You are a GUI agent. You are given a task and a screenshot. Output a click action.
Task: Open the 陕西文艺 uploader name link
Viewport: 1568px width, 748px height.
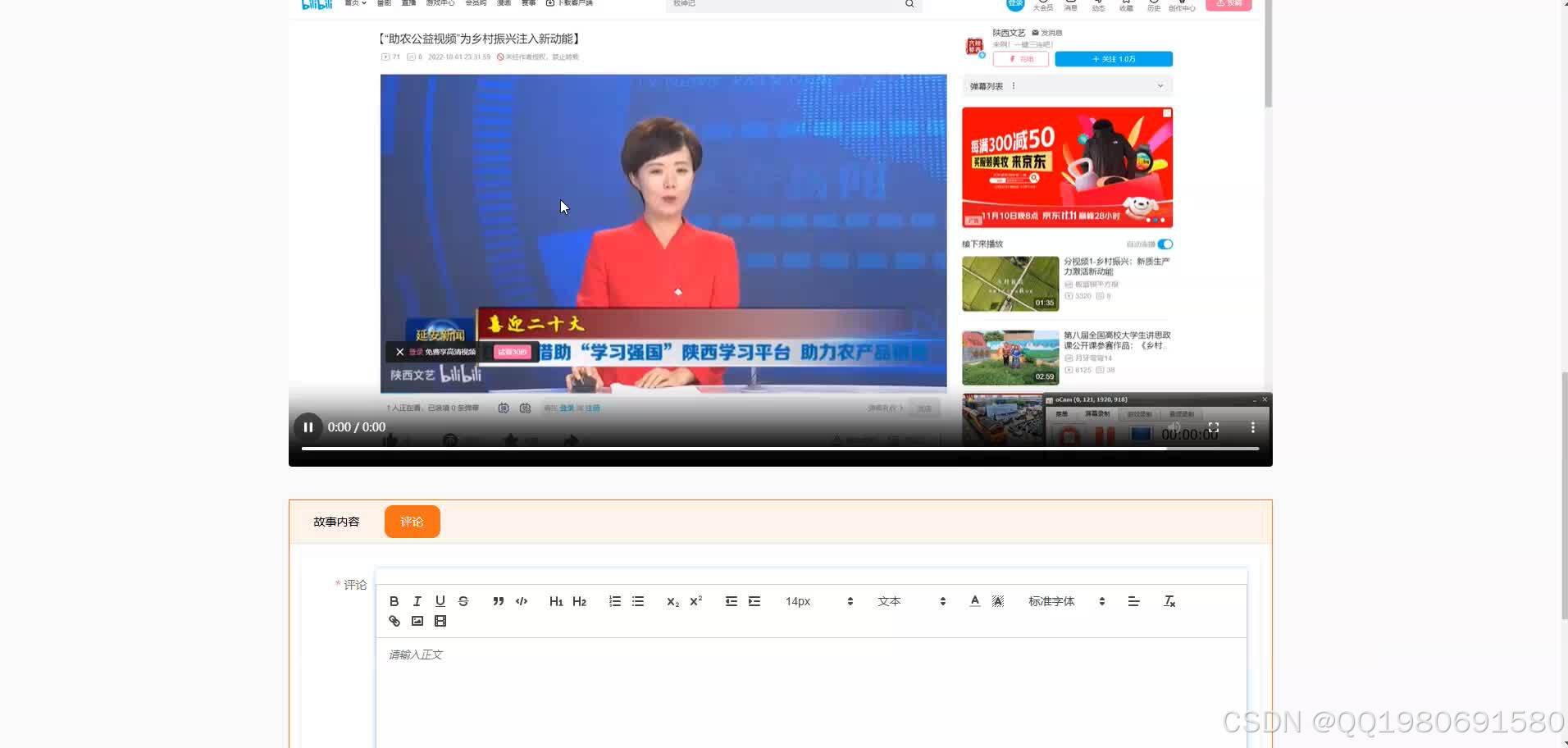click(x=1009, y=33)
